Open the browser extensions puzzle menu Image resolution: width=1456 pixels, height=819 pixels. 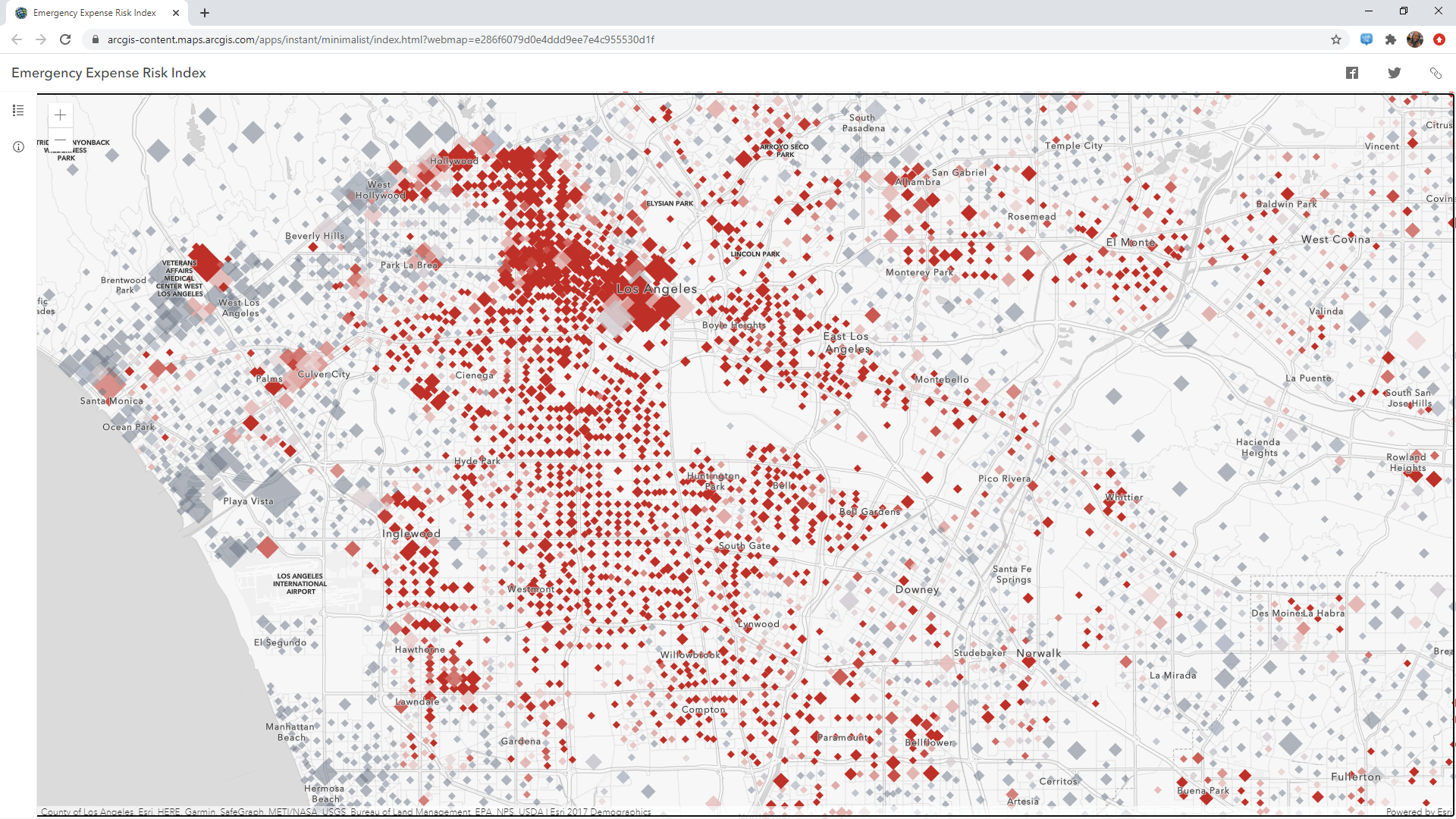[x=1391, y=39]
